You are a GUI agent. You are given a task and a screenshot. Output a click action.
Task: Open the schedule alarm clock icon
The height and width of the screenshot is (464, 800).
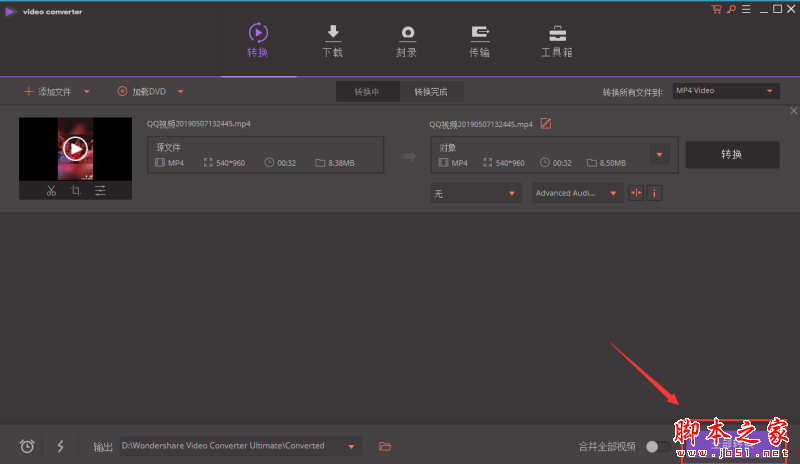(x=27, y=447)
